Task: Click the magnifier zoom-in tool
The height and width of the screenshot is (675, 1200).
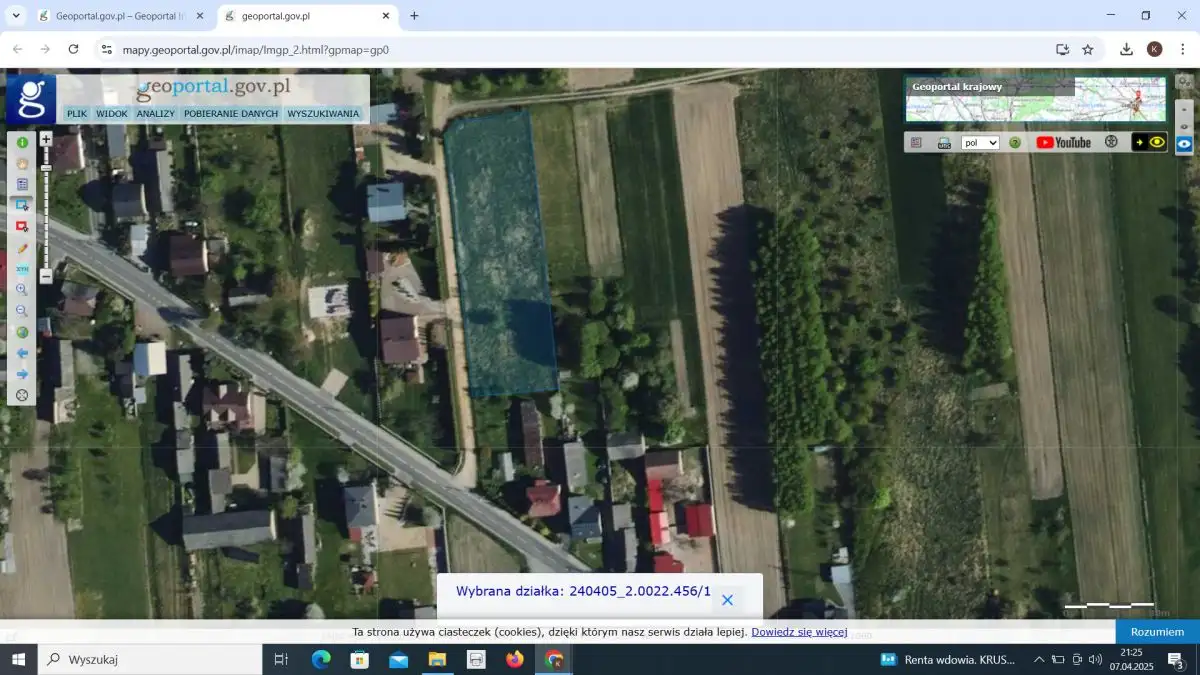Action: pyautogui.click(x=22, y=290)
